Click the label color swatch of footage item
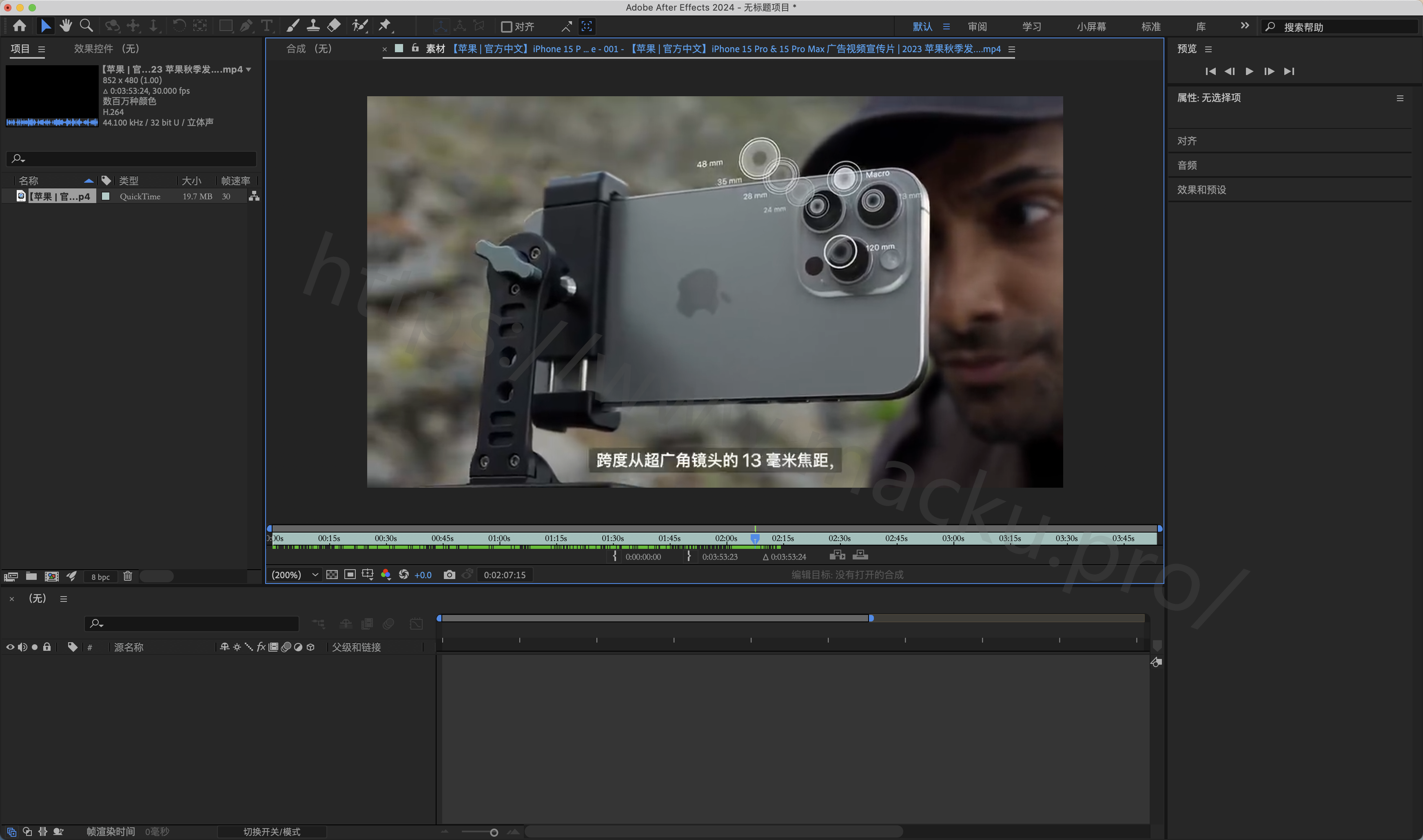Screen dimensions: 1423x840 coord(105,196)
